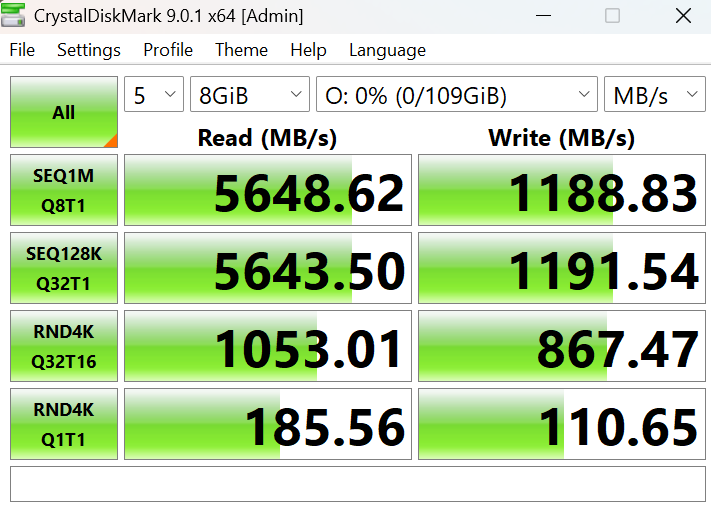Click the RND4K Q32T16 write result 867.47

[x=562, y=346]
